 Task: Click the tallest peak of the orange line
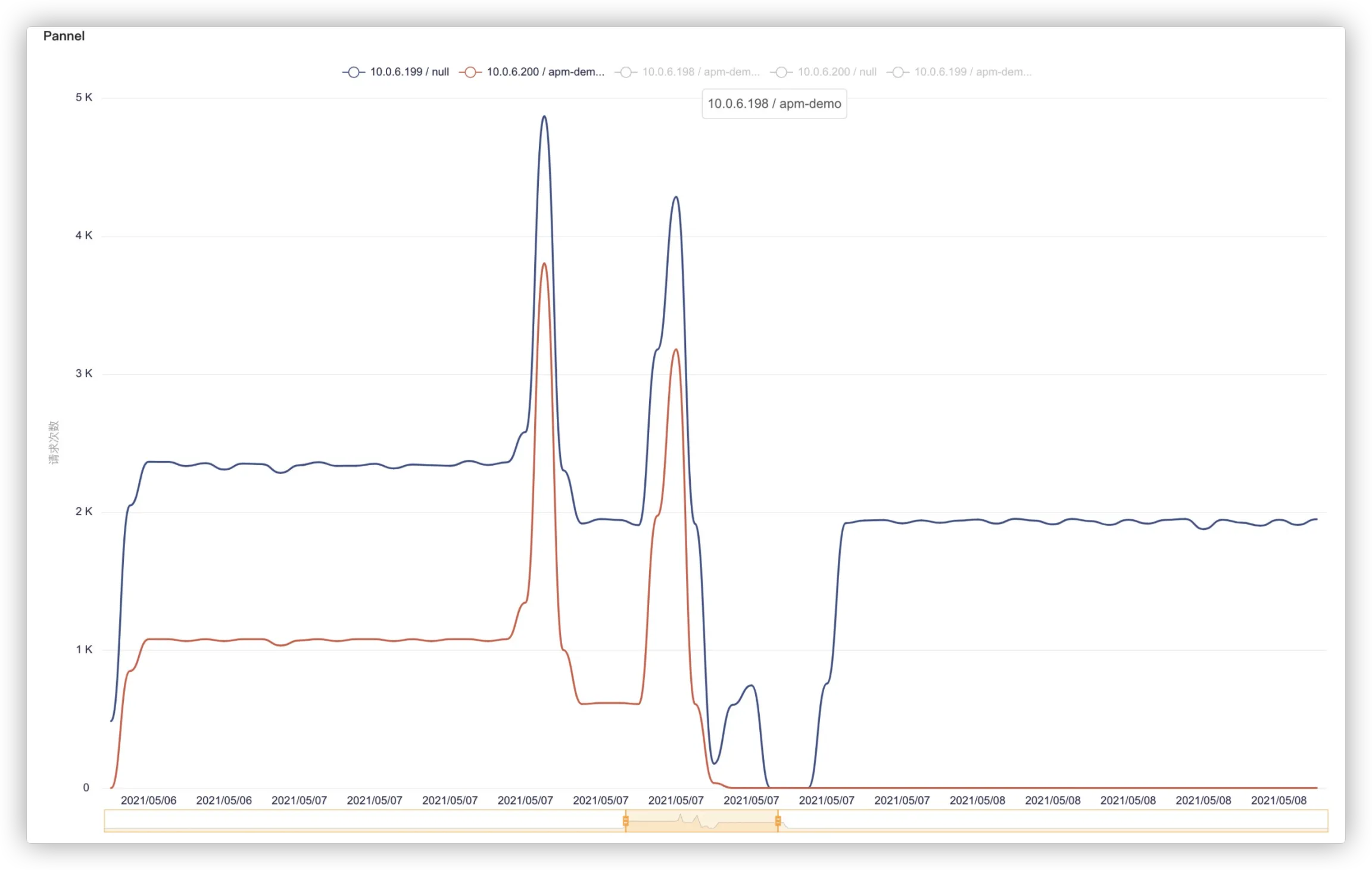pyautogui.click(x=544, y=264)
